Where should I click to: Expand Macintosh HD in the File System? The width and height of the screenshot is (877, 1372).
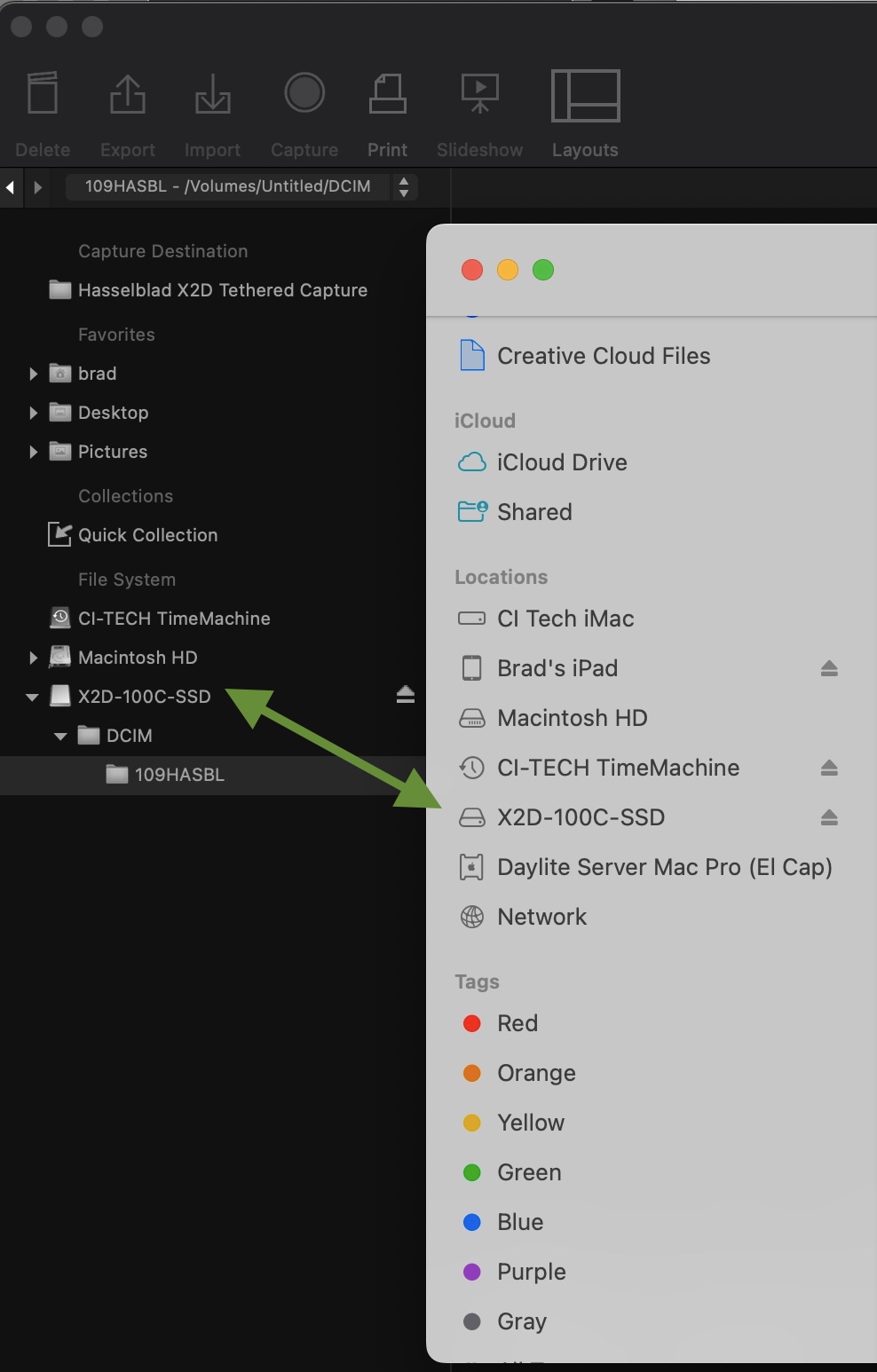(33, 658)
